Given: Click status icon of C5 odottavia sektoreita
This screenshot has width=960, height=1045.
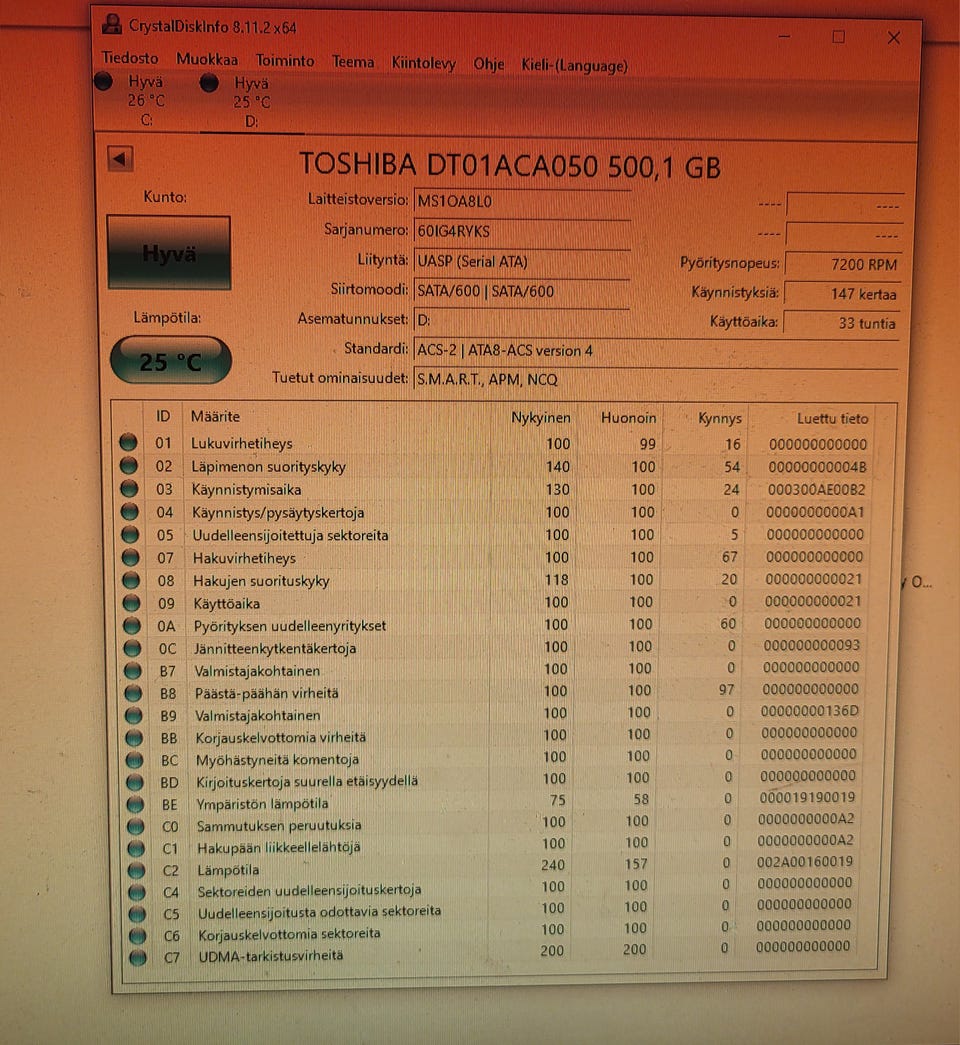Looking at the screenshot, I should pos(137,914).
